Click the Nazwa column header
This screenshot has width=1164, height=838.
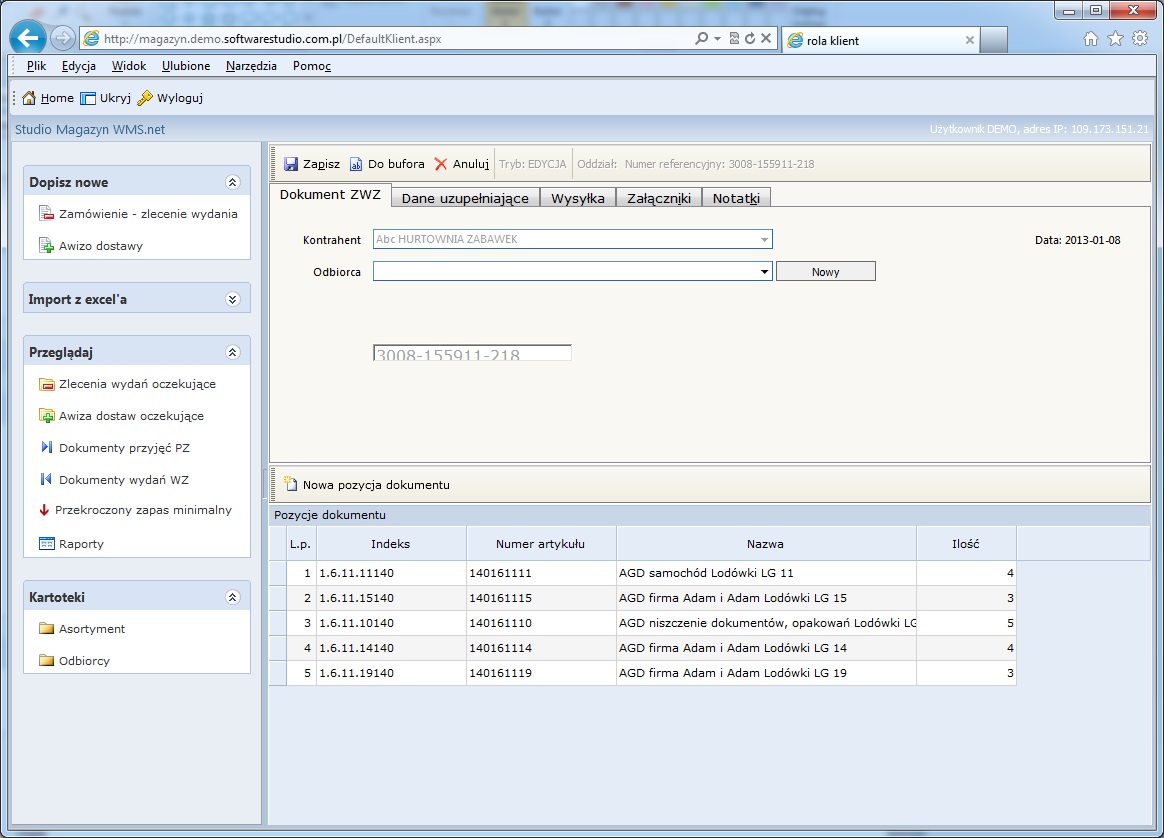click(x=765, y=544)
